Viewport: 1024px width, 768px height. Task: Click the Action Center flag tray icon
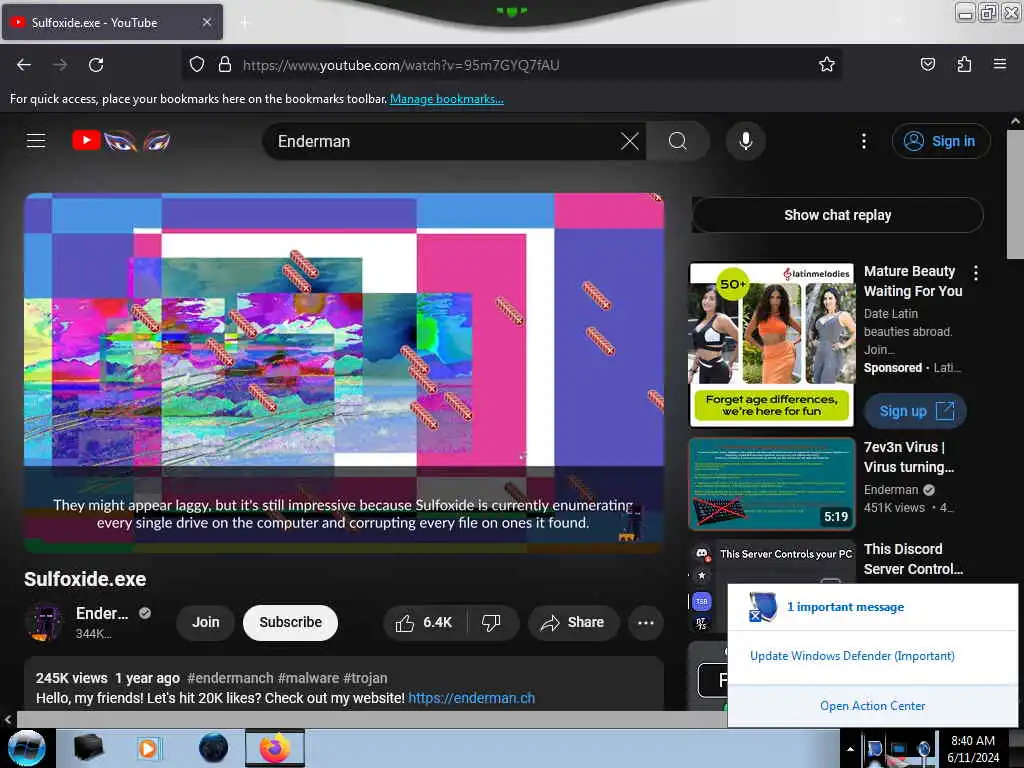coord(874,749)
